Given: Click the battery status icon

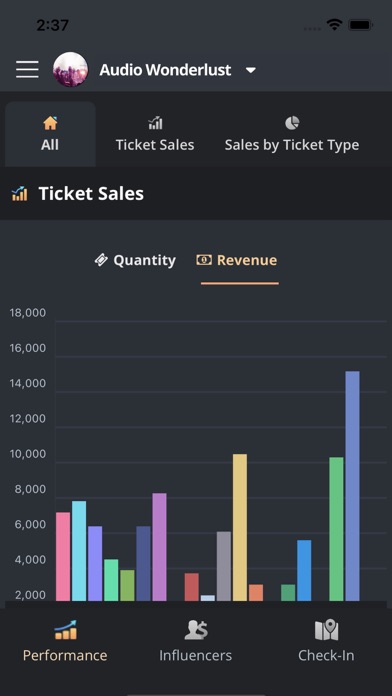Looking at the screenshot, I should pyautogui.click(x=360, y=25).
